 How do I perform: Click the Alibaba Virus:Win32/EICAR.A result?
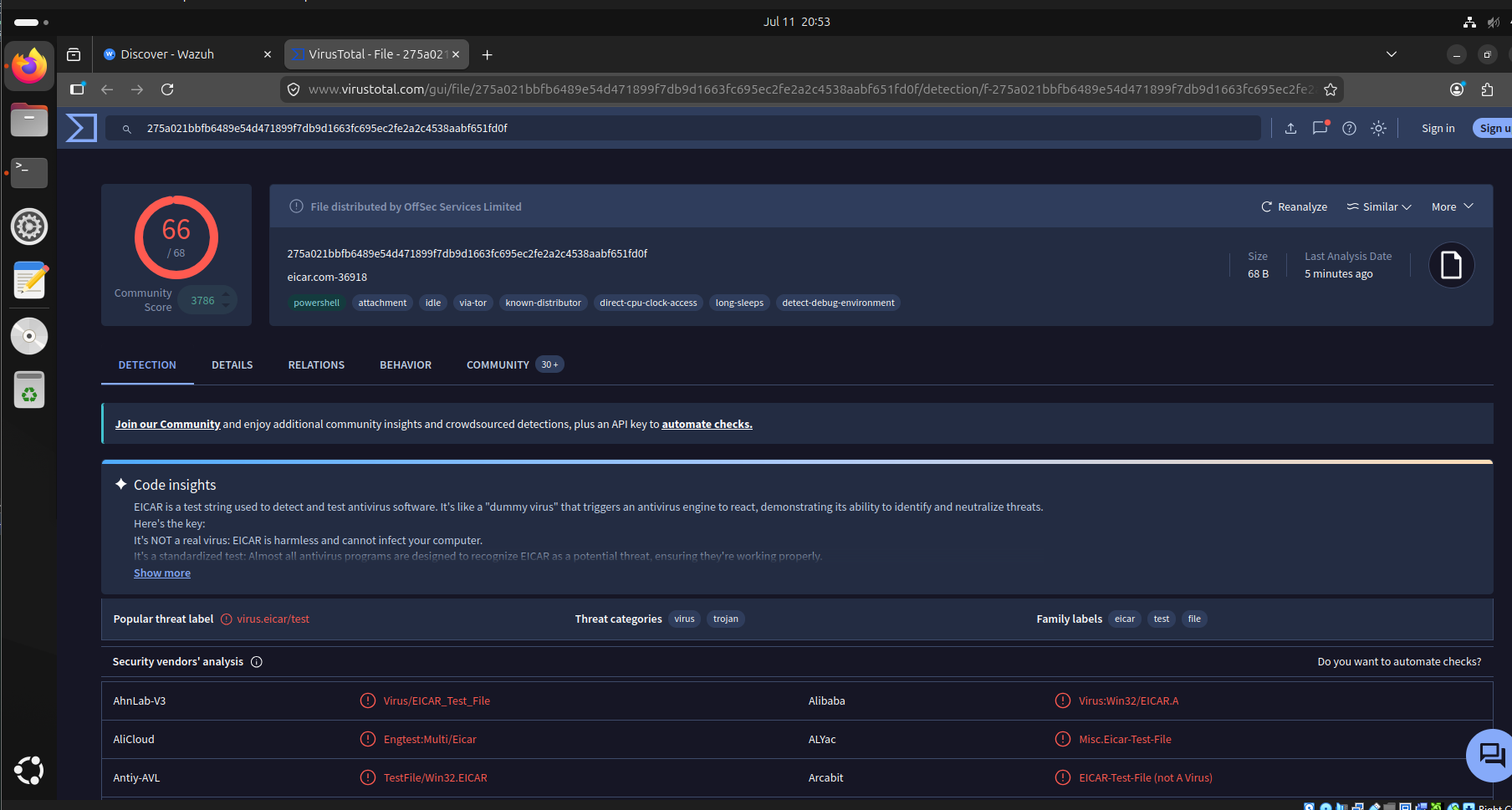(x=1128, y=701)
